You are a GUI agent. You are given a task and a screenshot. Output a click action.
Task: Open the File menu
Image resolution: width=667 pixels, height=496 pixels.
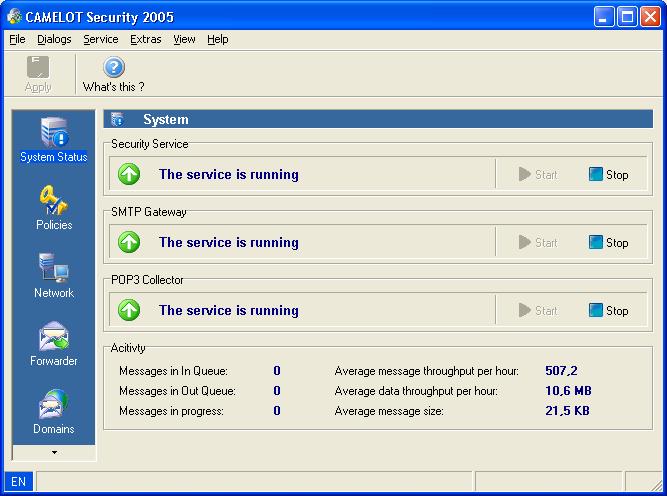(x=17, y=39)
